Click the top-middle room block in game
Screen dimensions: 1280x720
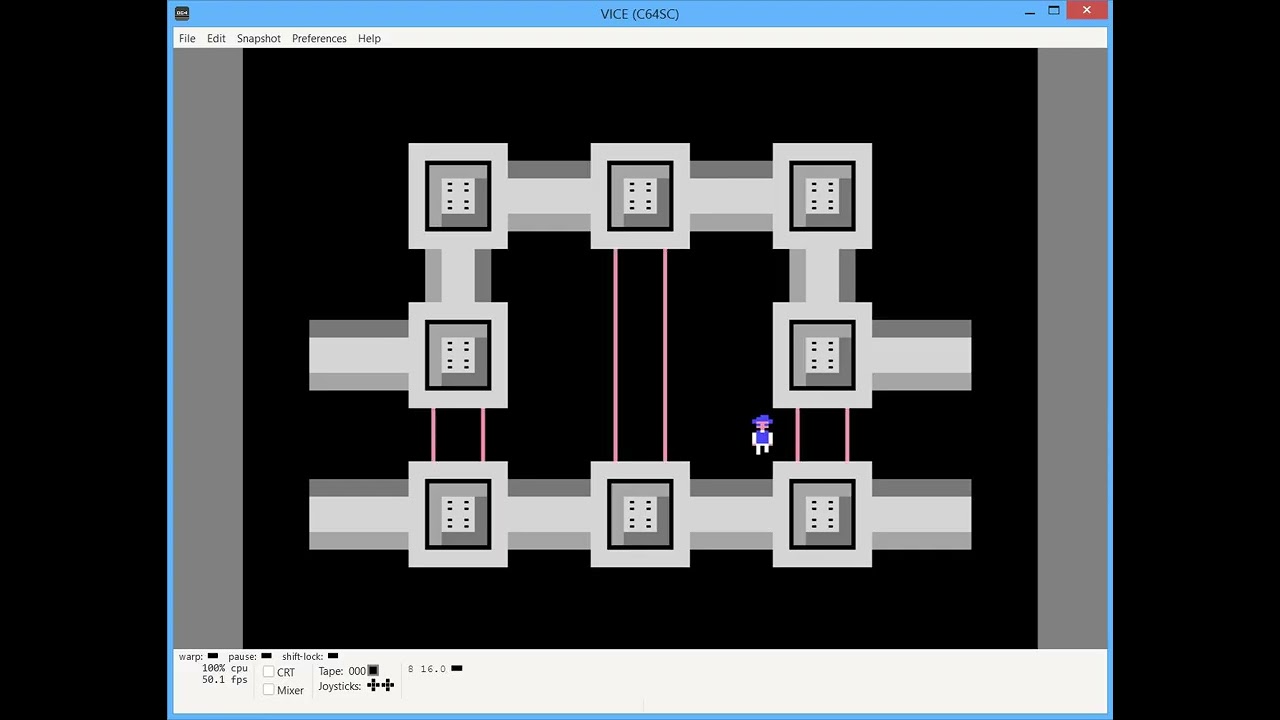pyautogui.click(x=640, y=196)
